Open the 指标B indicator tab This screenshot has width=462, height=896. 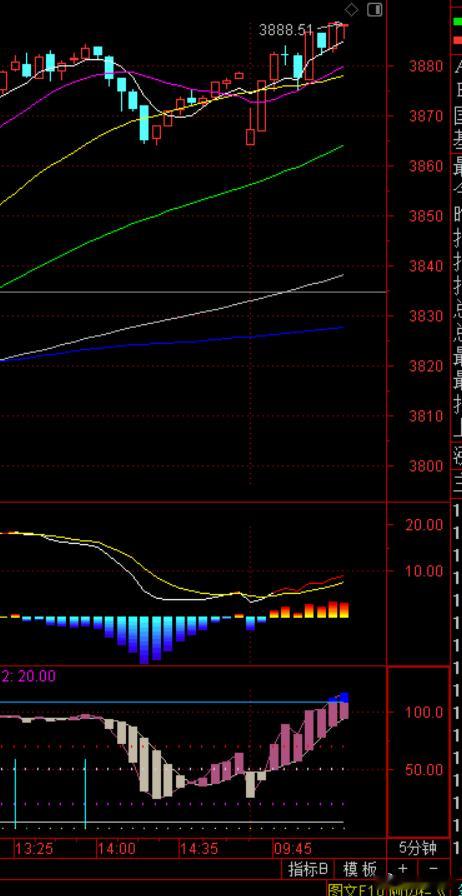coord(308,869)
